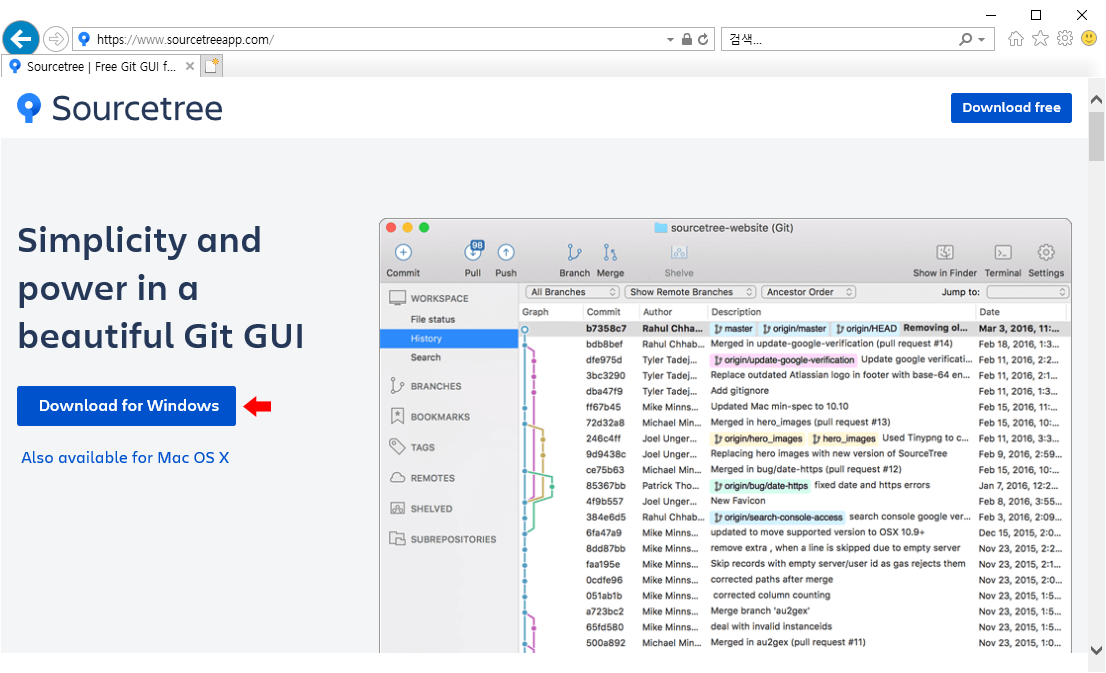Expand BOOKMARKS section in sidebar
This screenshot has height=673, width=1106.
(x=440, y=417)
